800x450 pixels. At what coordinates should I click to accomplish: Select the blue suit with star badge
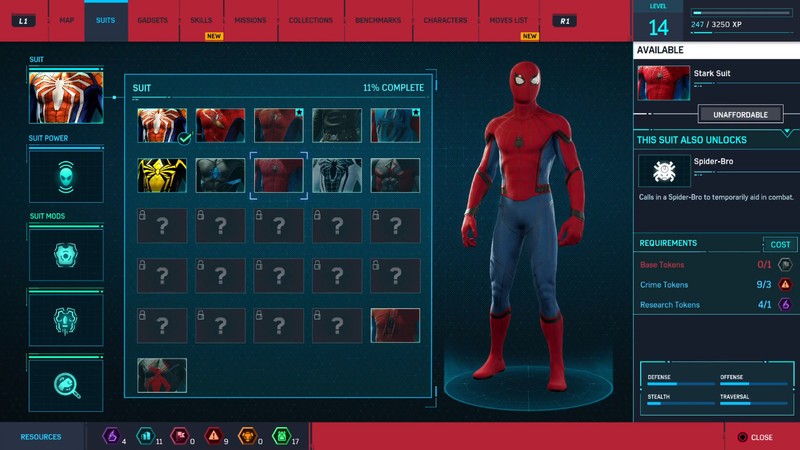pyautogui.click(x=395, y=126)
